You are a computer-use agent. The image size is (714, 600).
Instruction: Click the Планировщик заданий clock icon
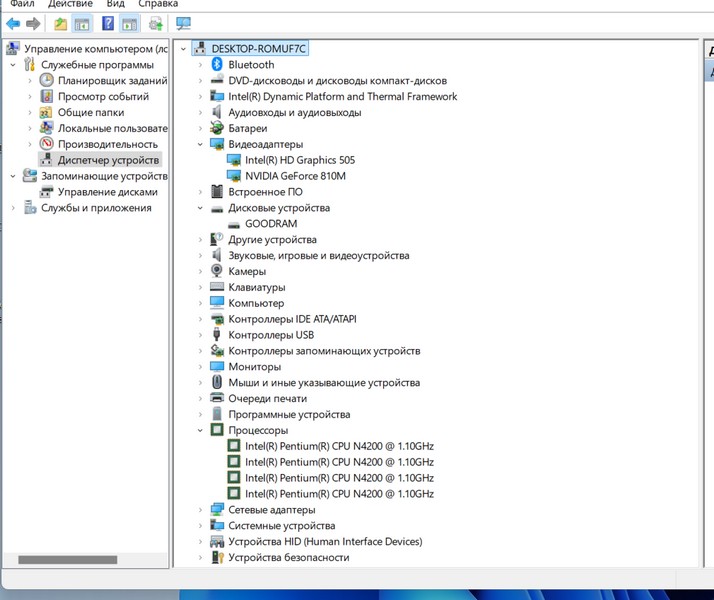click(47, 81)
